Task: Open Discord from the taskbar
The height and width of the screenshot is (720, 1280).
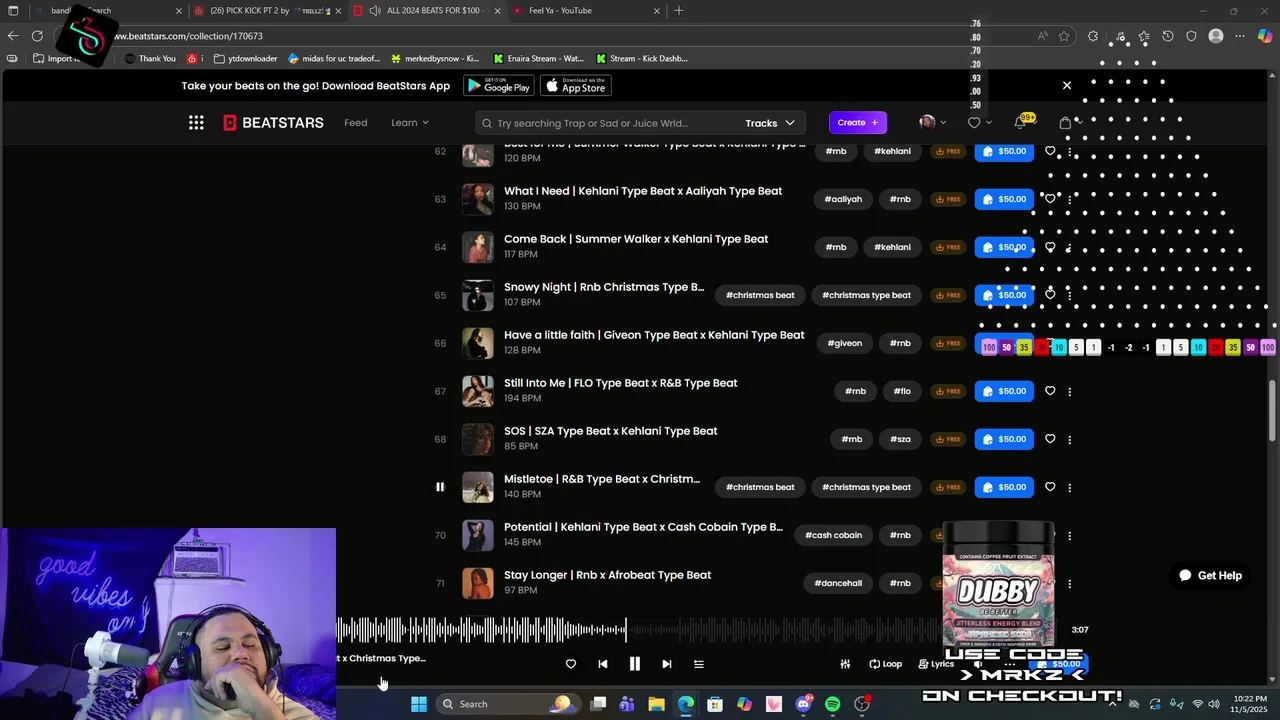Action: point(803,704)
